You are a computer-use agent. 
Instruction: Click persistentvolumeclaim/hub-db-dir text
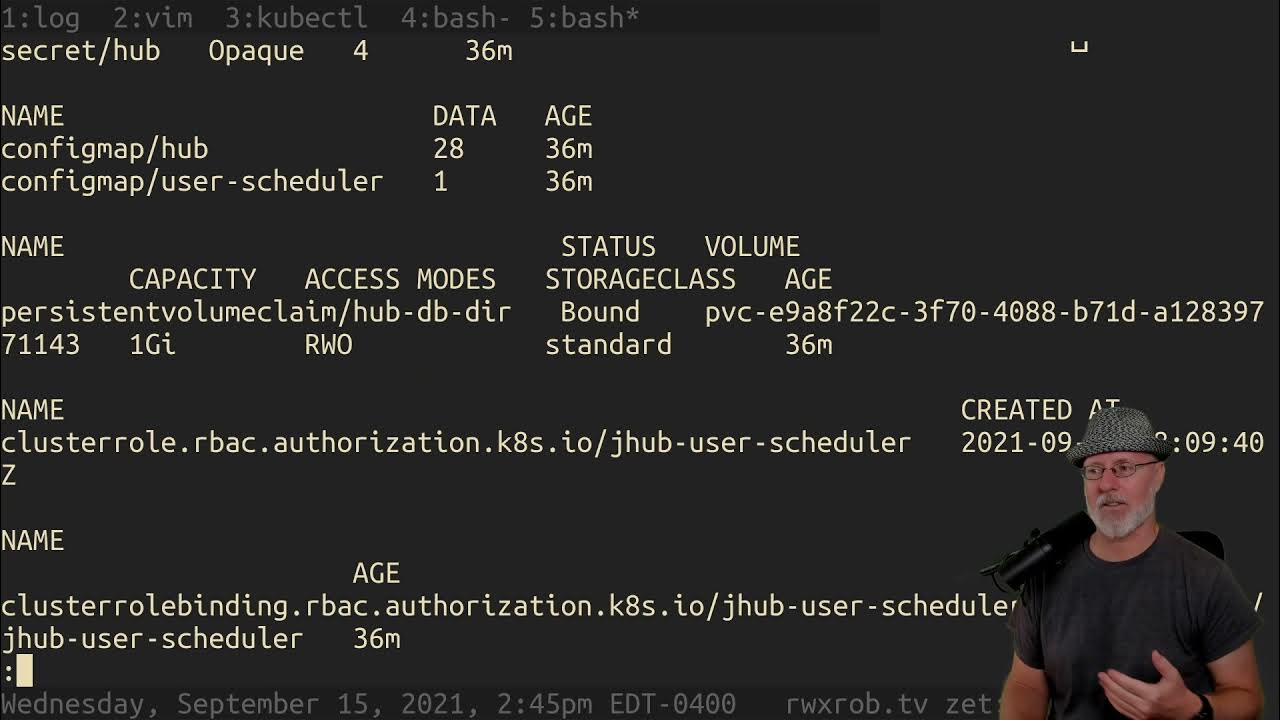point(256,312)
